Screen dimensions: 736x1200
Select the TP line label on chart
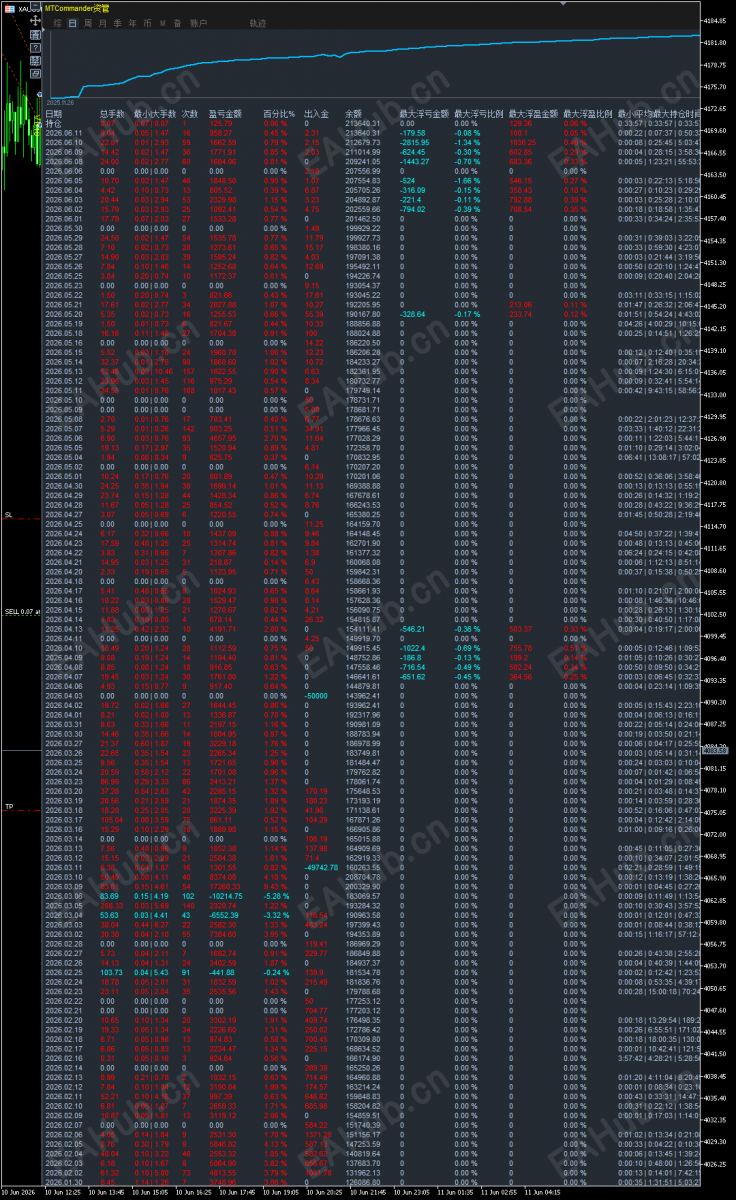(x=8, y=806)
